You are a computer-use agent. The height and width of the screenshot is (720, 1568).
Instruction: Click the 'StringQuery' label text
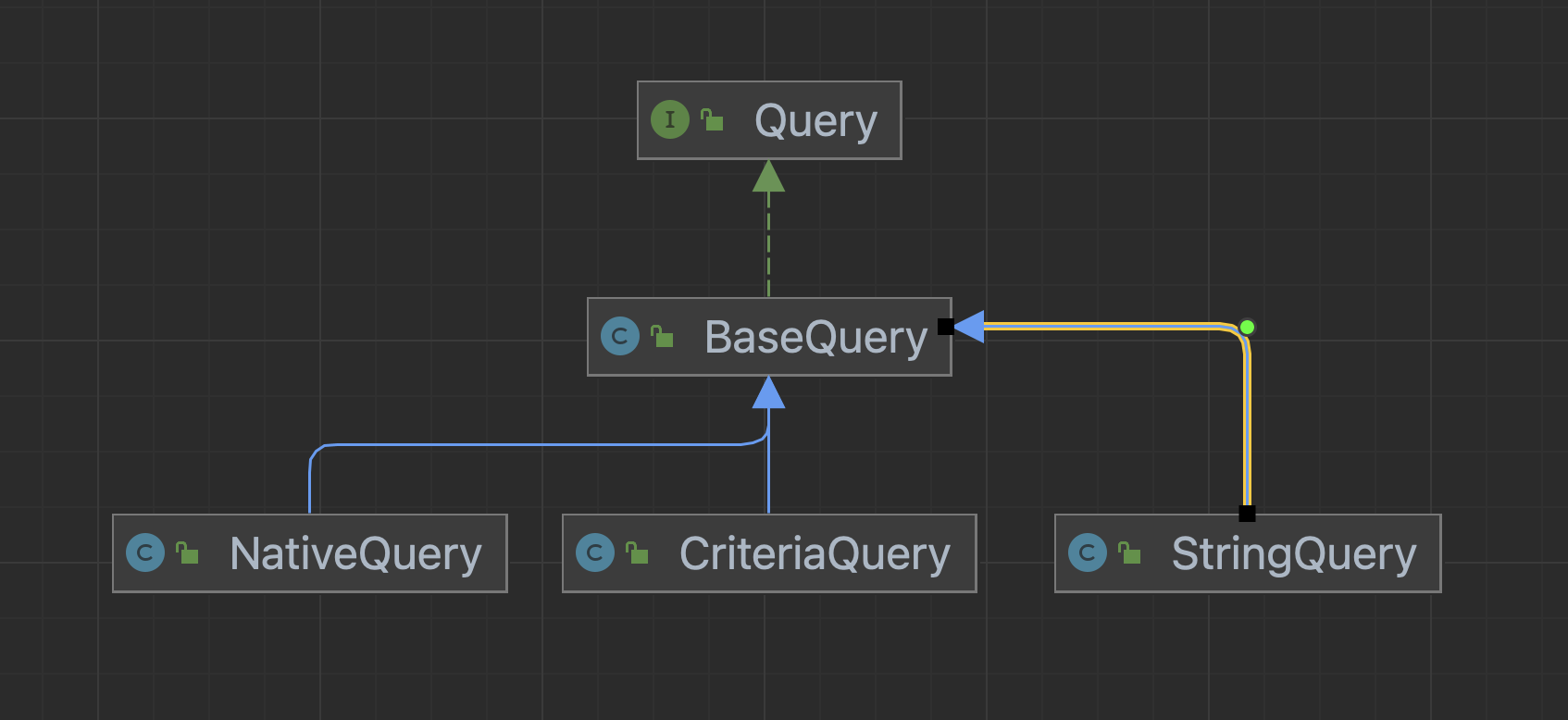[x=1294, y=554]
